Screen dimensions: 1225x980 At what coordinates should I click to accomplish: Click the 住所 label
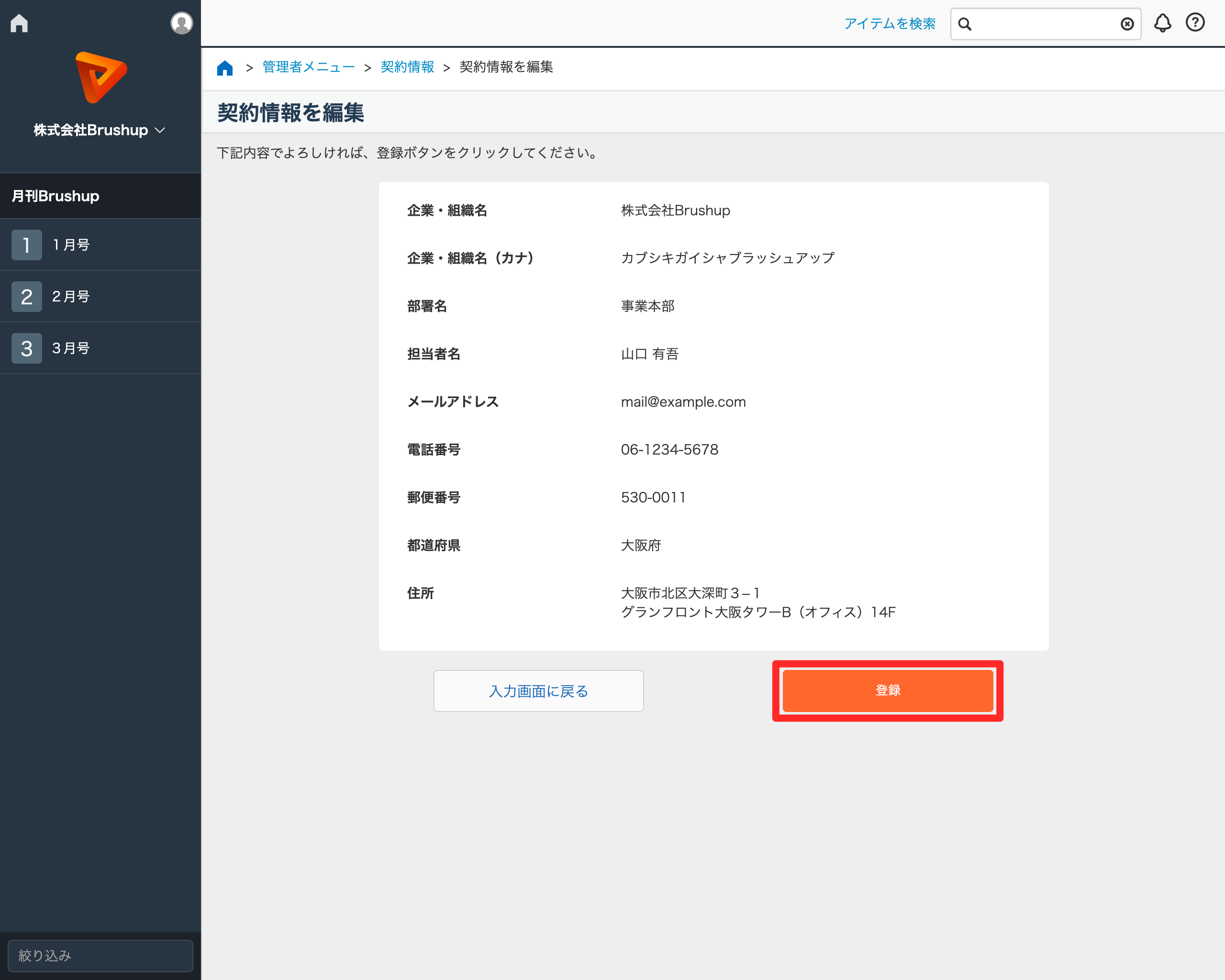pos(421,593)
